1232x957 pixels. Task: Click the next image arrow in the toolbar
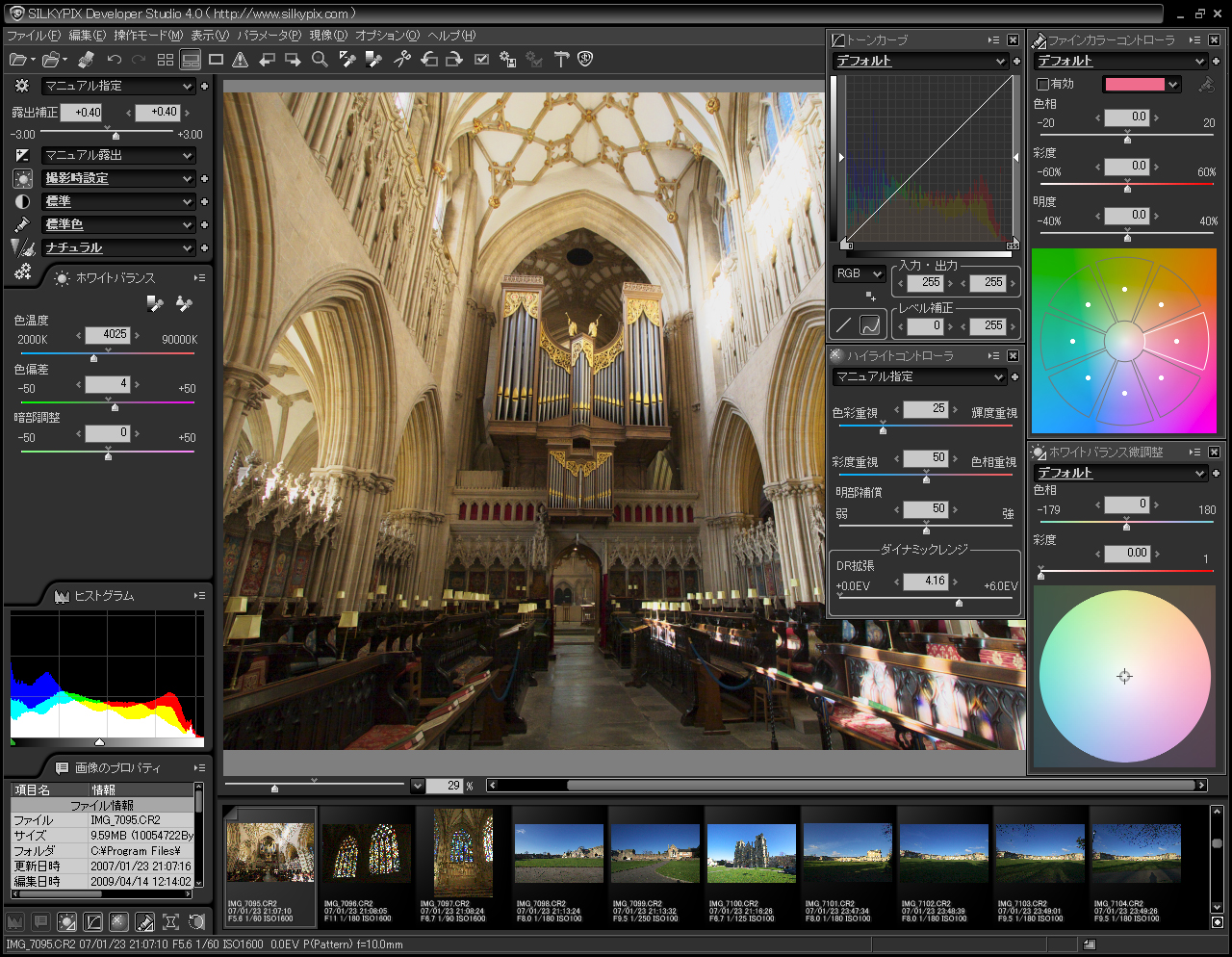(293, 60)
